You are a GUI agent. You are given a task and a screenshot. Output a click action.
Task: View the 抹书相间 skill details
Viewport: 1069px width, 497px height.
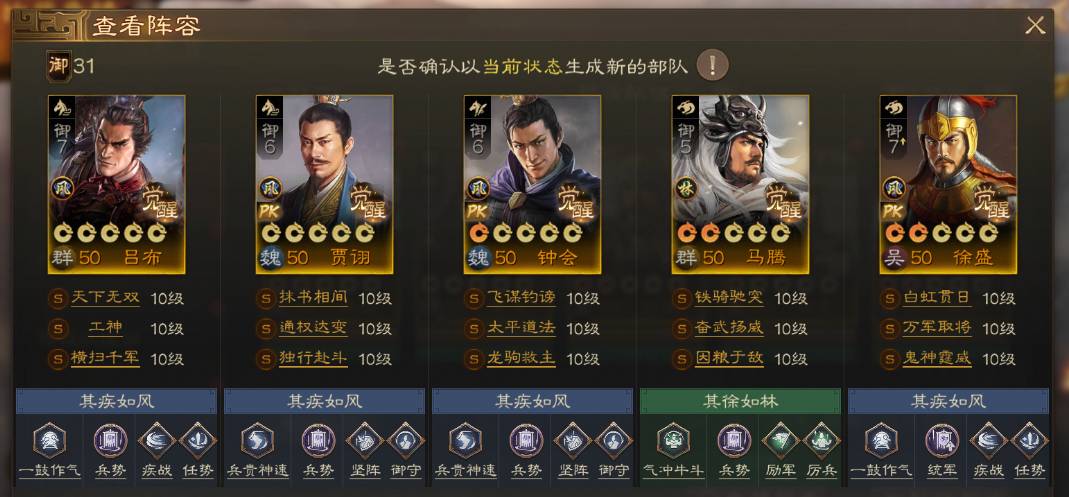(313, 298)
